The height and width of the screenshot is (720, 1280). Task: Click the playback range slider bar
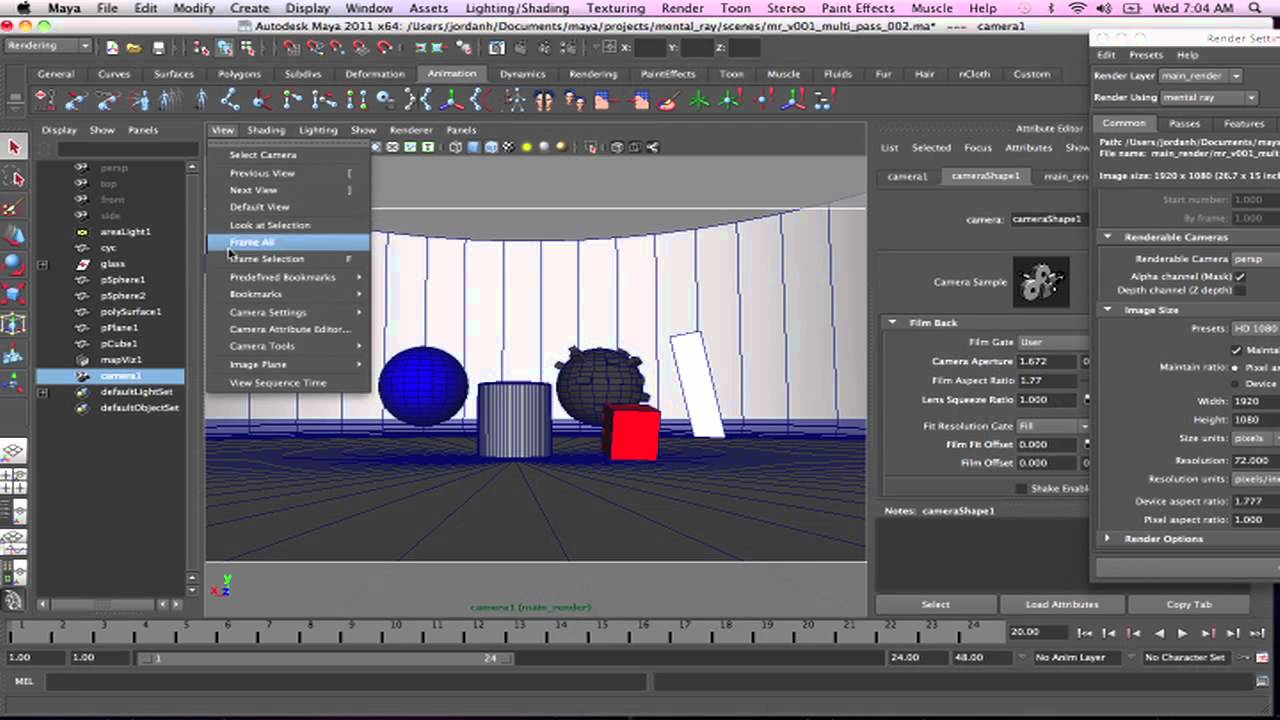pos(325,658)
